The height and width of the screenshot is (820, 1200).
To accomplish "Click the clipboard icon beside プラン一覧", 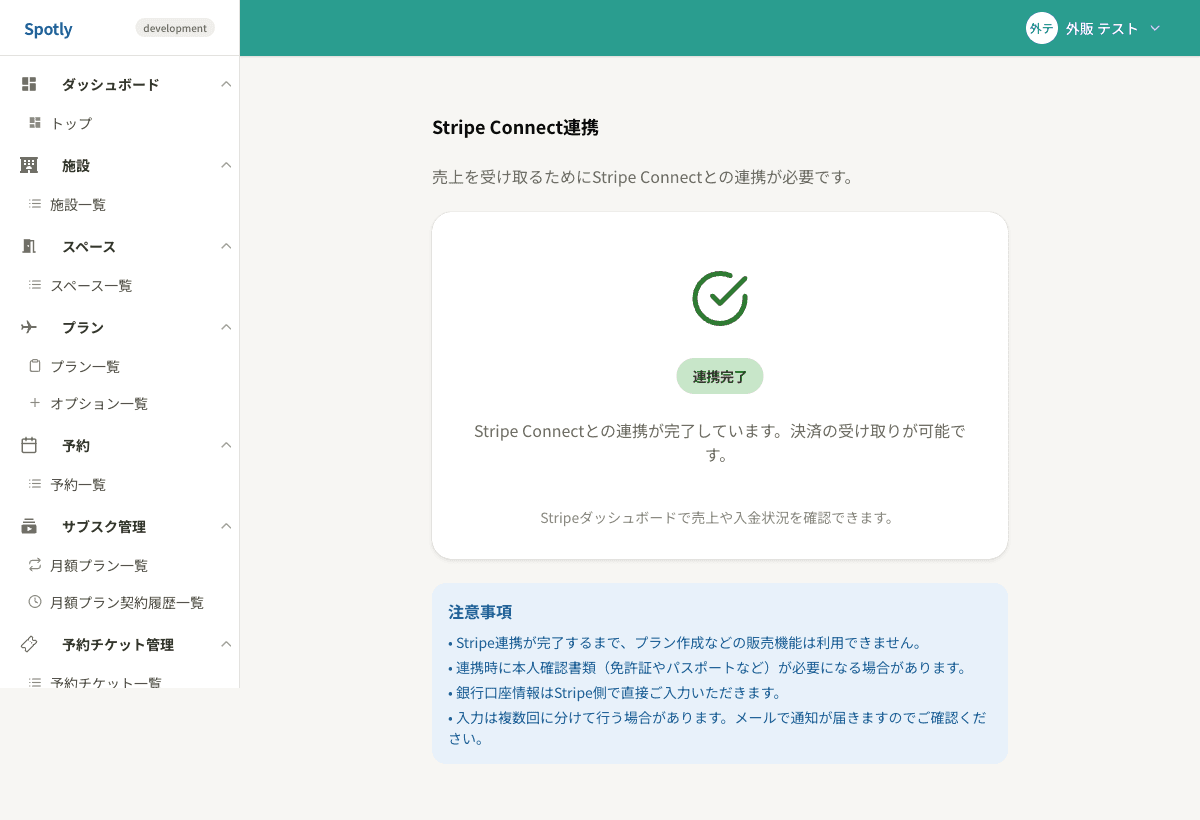I will [35, 366].
